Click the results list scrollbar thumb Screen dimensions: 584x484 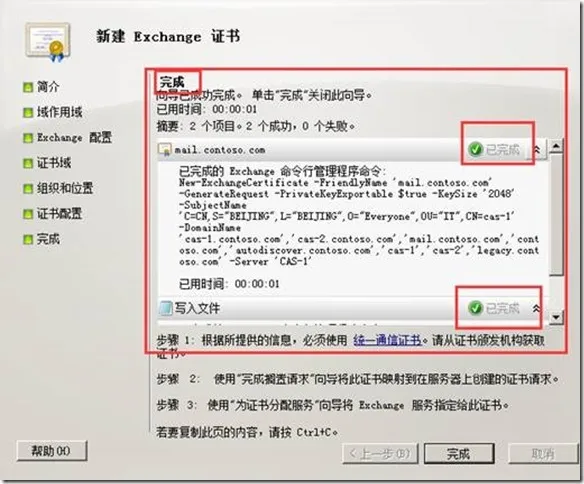click(556, 215)
